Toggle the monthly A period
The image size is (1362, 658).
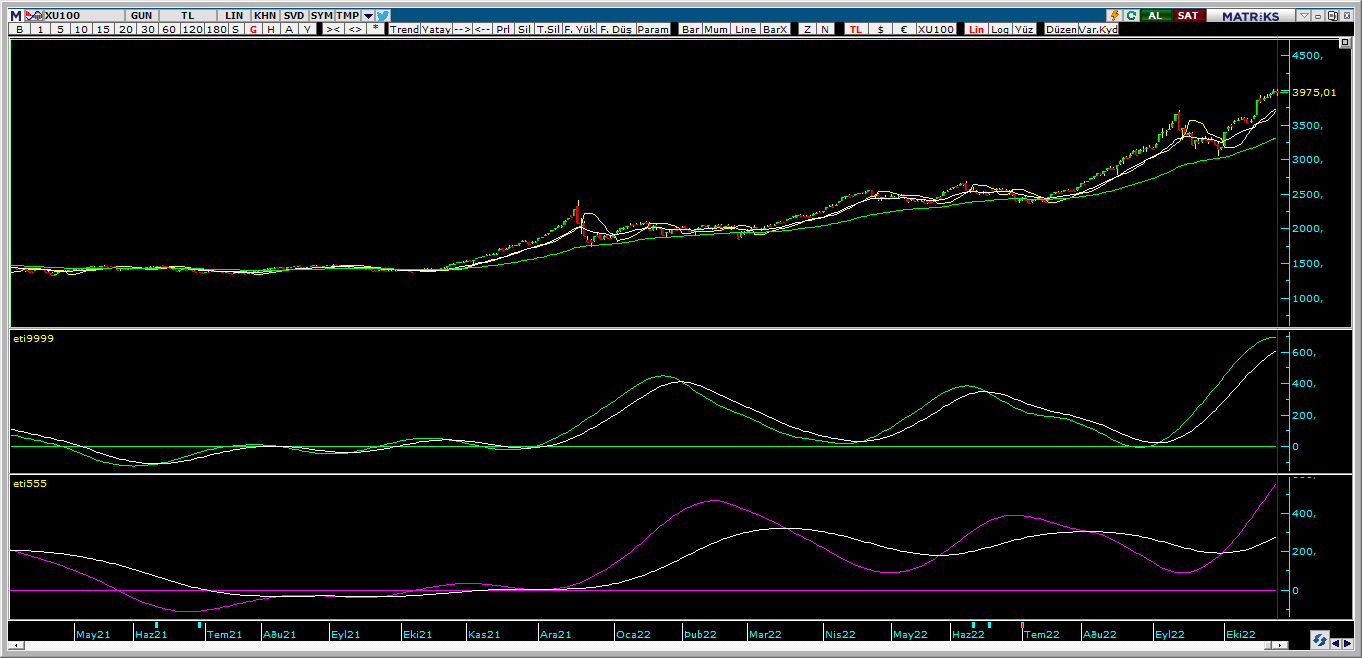289,29
